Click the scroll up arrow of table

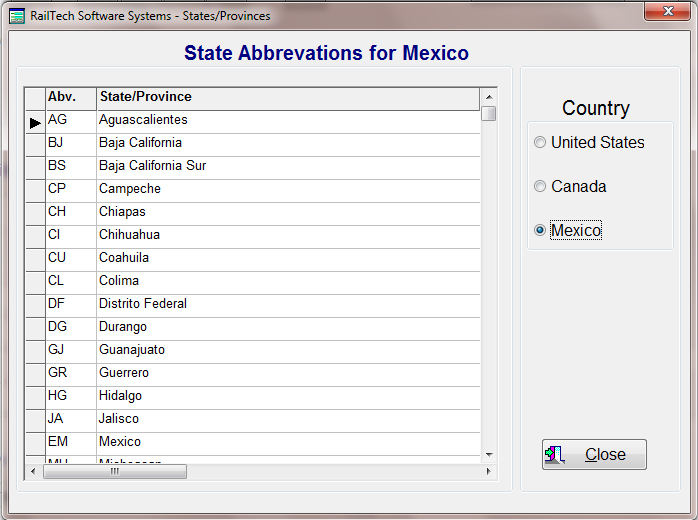pyautogui.click(x=489, y=97)
